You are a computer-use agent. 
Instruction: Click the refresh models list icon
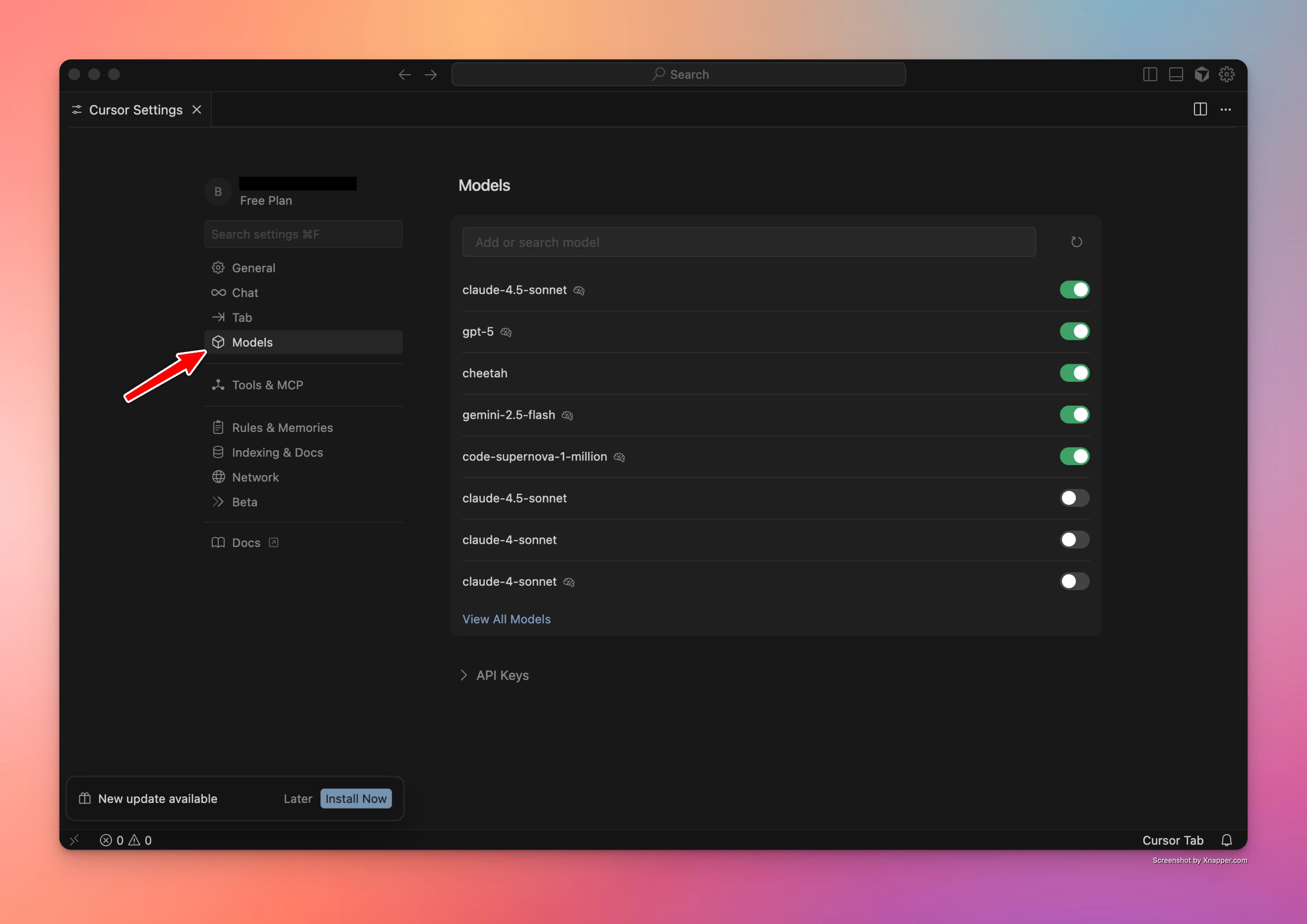point(1076,242)
